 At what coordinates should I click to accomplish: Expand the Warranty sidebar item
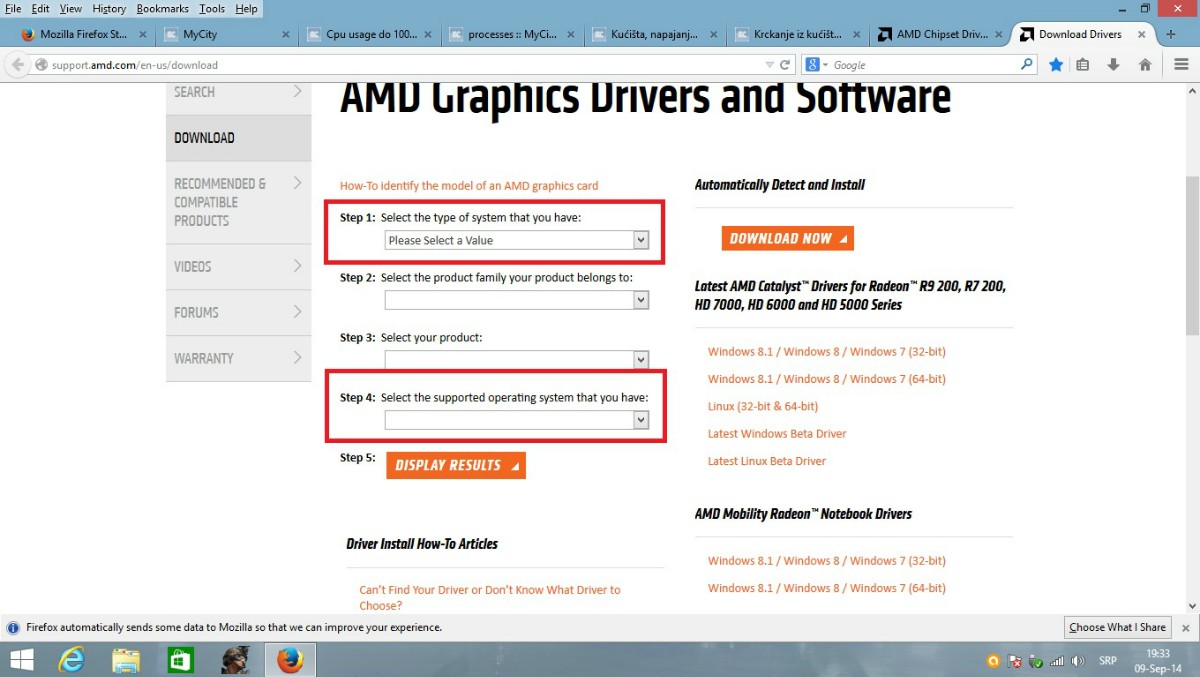pyautogui.click(x=238, y=358)
